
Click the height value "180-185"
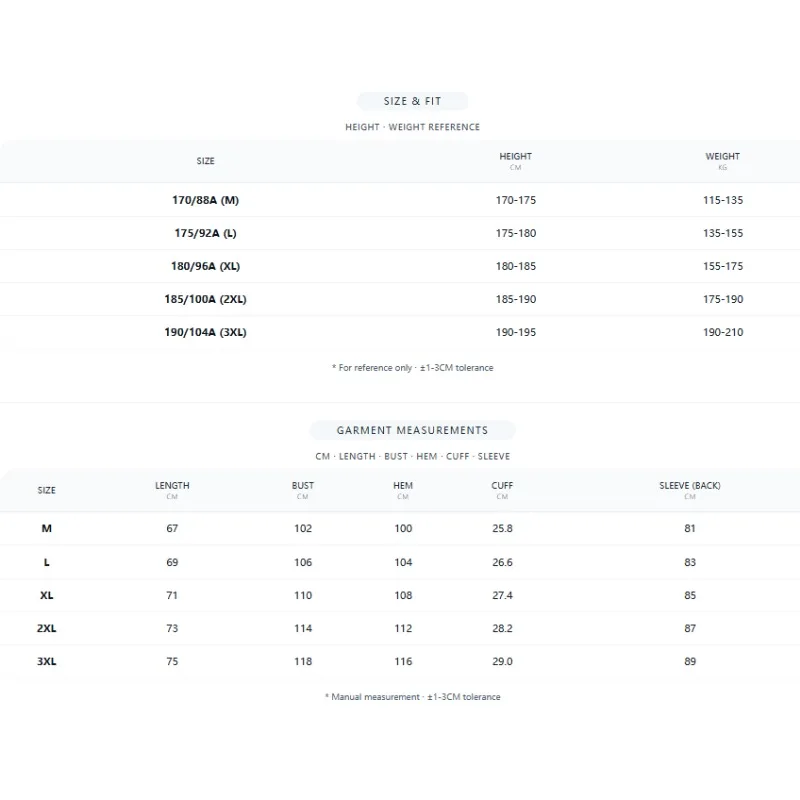click(x=516, y=266)
